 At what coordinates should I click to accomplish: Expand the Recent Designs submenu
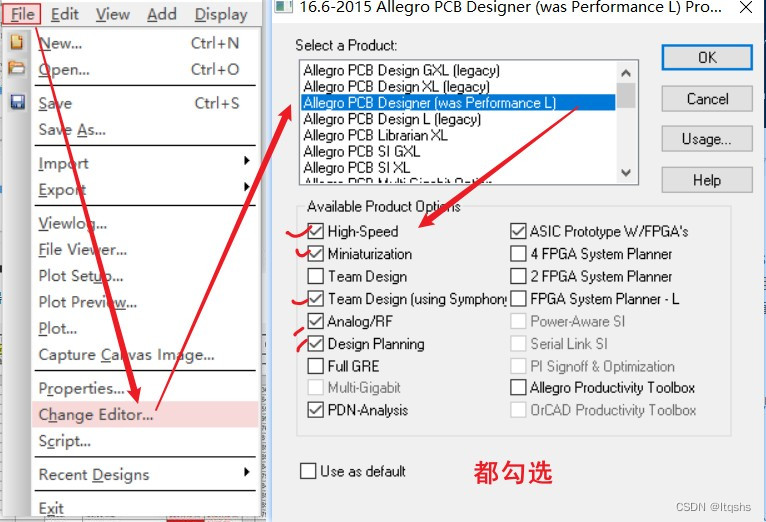[x=246, y=473]
